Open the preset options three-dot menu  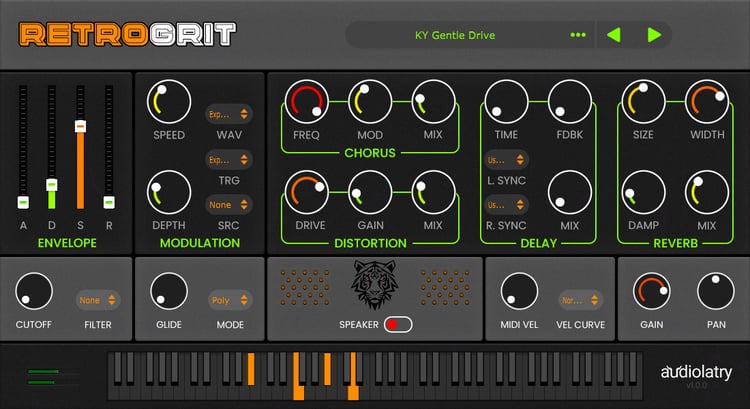[x=578, y=35]
